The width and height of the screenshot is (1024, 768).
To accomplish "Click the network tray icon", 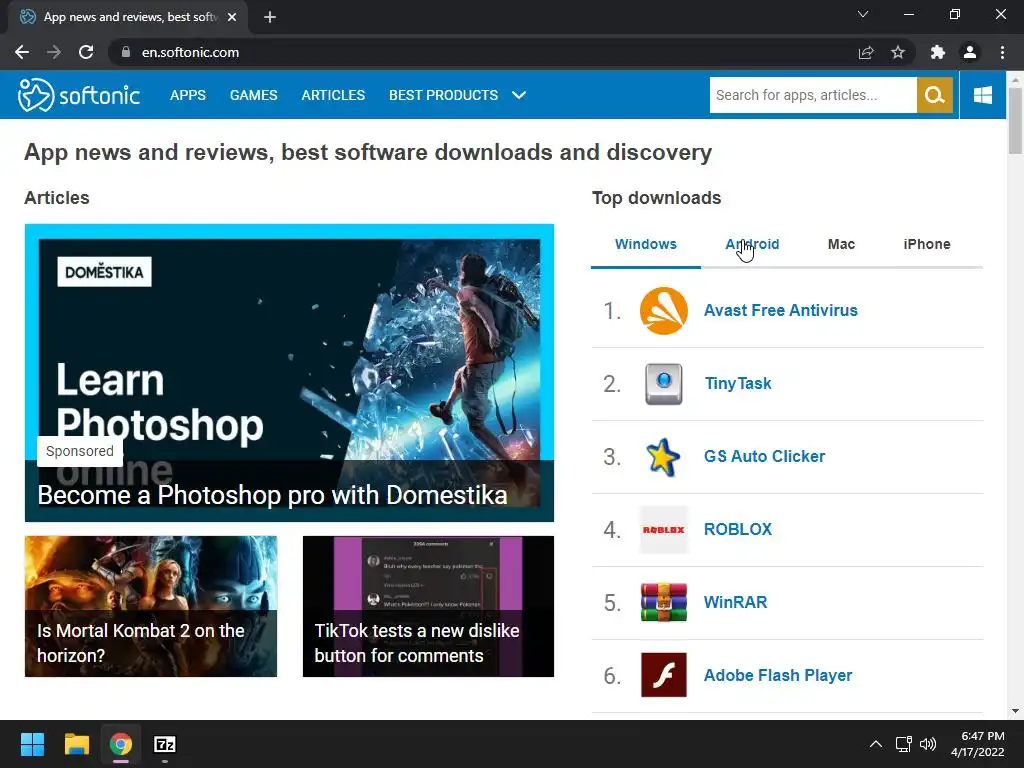I will [x=904, y=744].
